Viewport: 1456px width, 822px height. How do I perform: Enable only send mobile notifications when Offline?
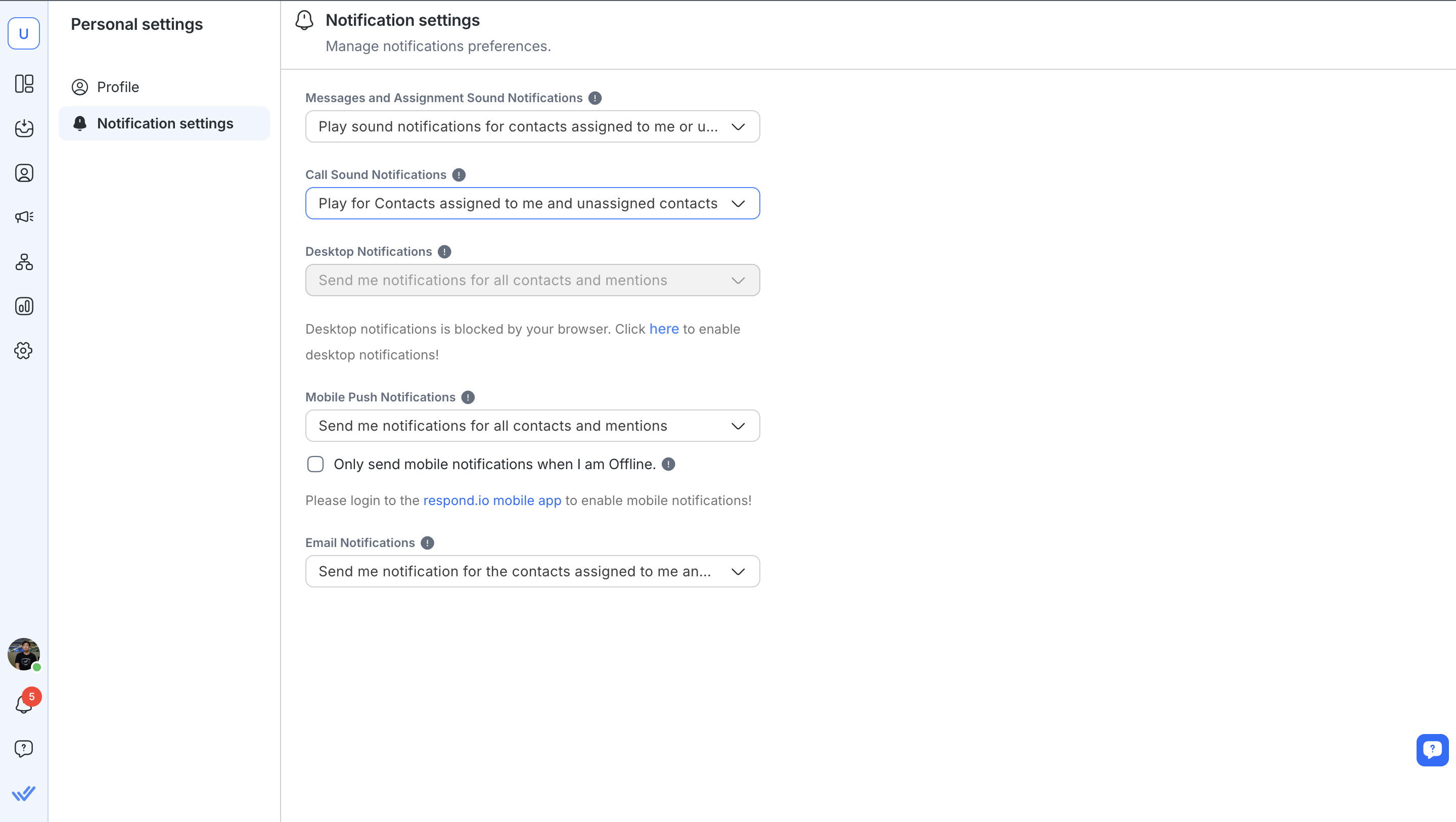point(315,464)
